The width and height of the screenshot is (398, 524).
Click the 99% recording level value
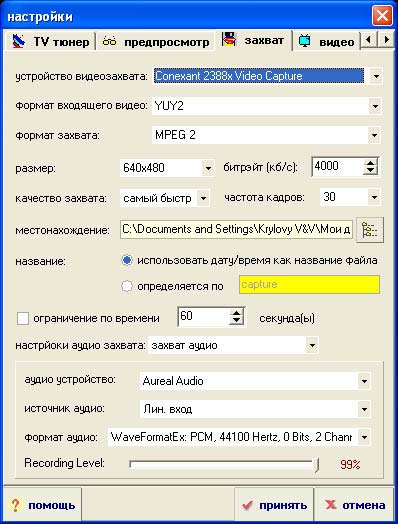click(350, 465)
